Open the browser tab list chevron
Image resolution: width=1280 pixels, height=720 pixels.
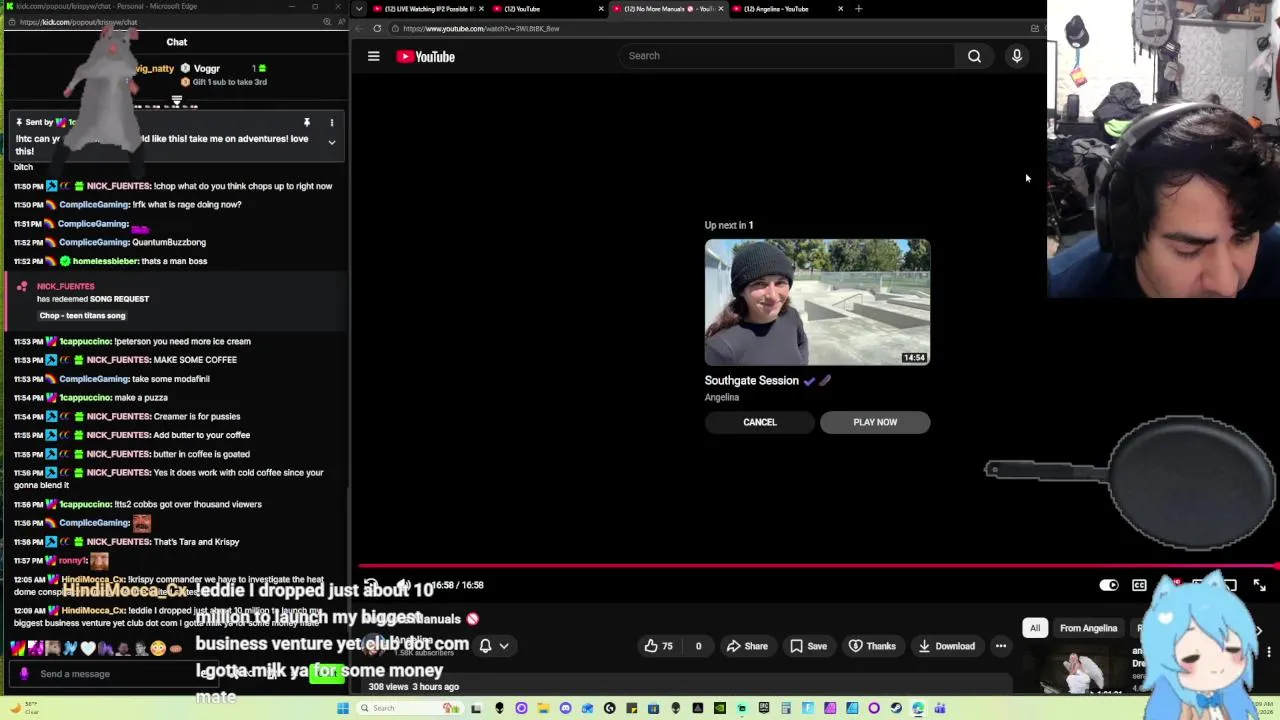(x=359, y=9)
